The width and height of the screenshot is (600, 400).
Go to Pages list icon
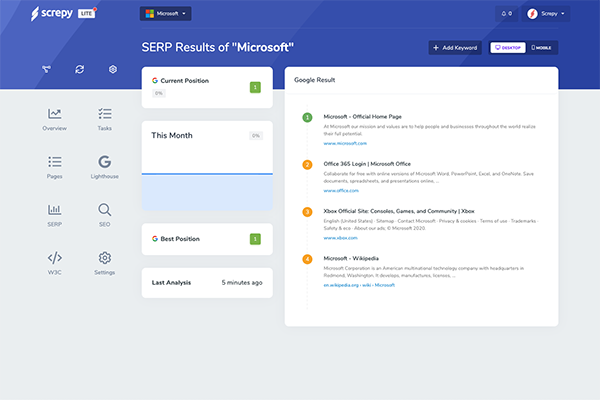pyautogui.click(x=55, y=162)
